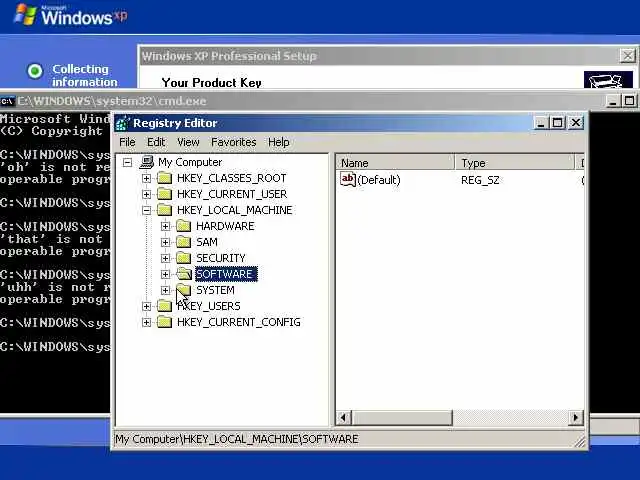
Task: Maximize the Registry Editor window
Action: point(558,123)
